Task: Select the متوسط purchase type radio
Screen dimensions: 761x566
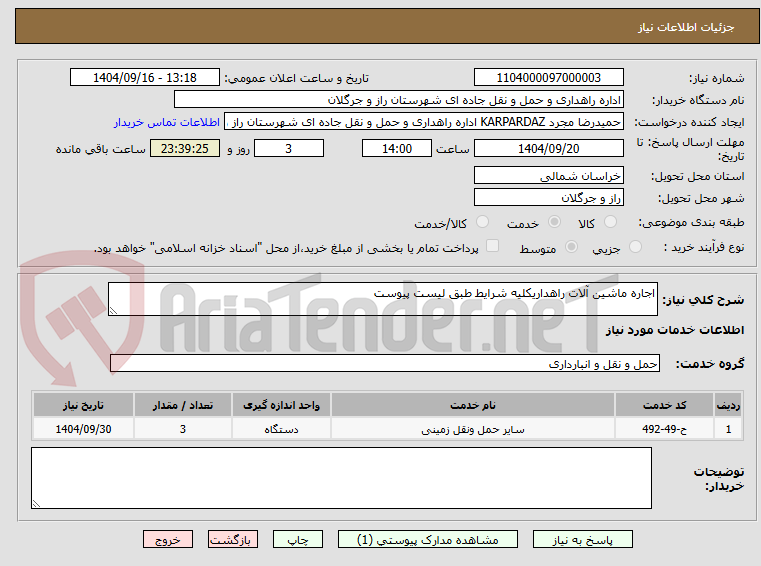Action: [571, 247]
